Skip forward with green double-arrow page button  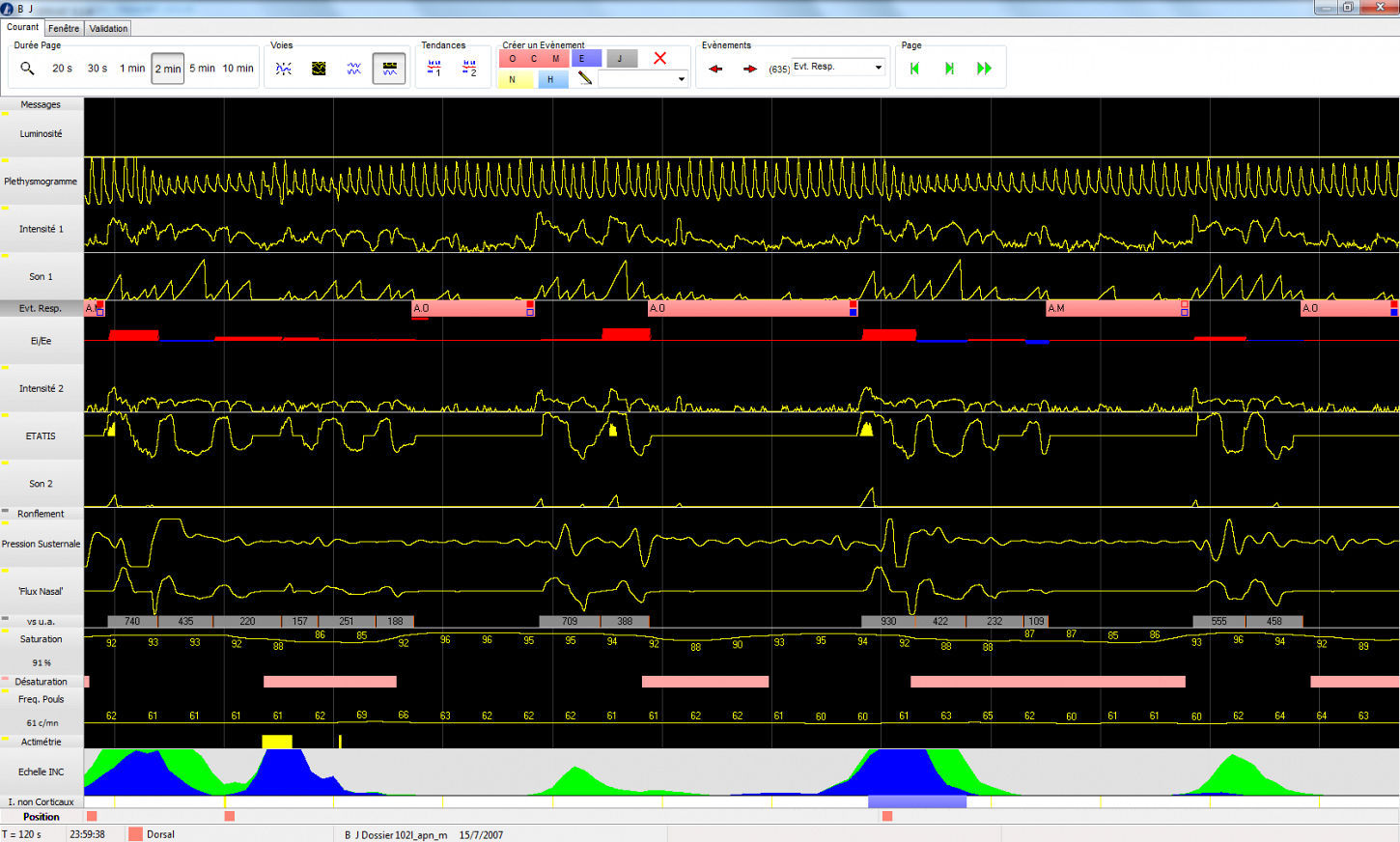pos(984,69)
